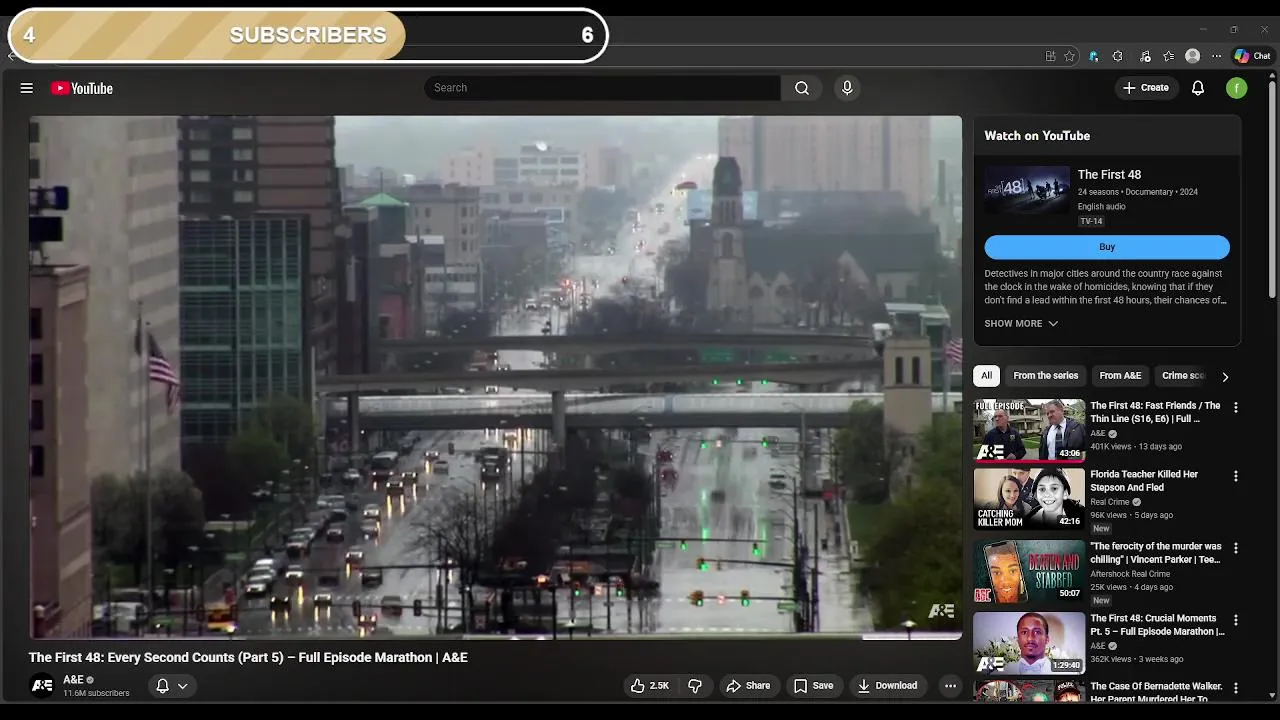Image resolution: width=1280 pixels, height=720 pixels.
Task: Dislike the video with thumbs-down
Action: coord(695,686)
